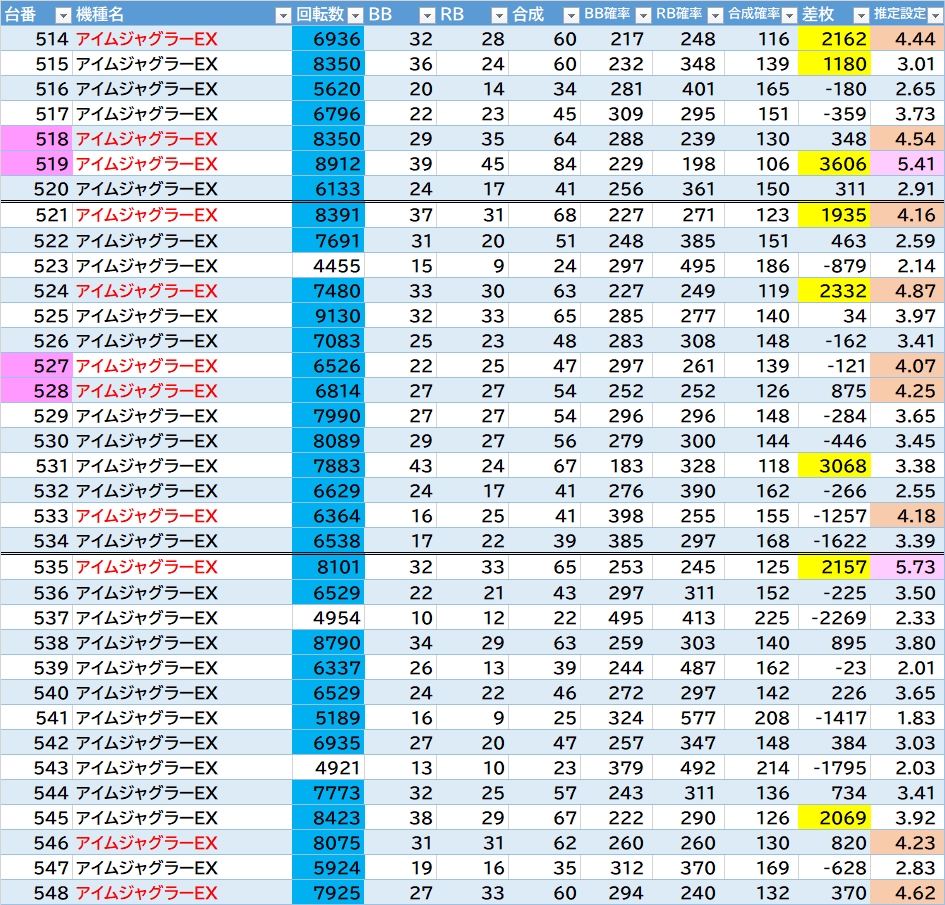Click the white 回転数 cell showing 4455
The height and width of the screenshot is (905, 945).
click(328, 266)
